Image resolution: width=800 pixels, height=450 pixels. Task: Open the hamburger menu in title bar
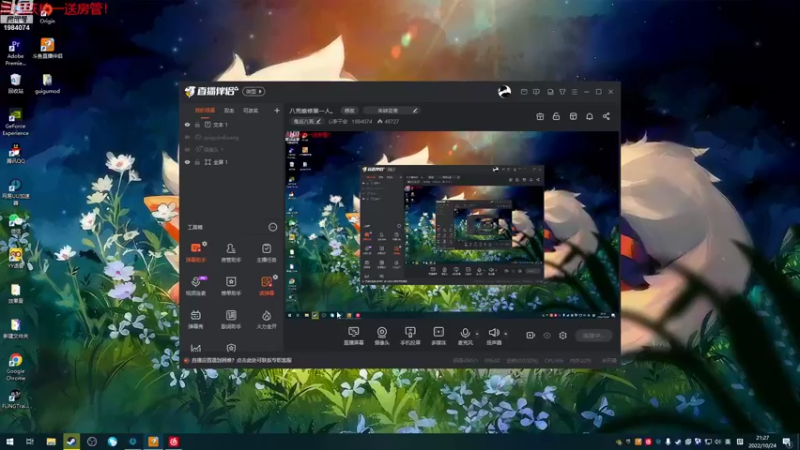(574, 92)
